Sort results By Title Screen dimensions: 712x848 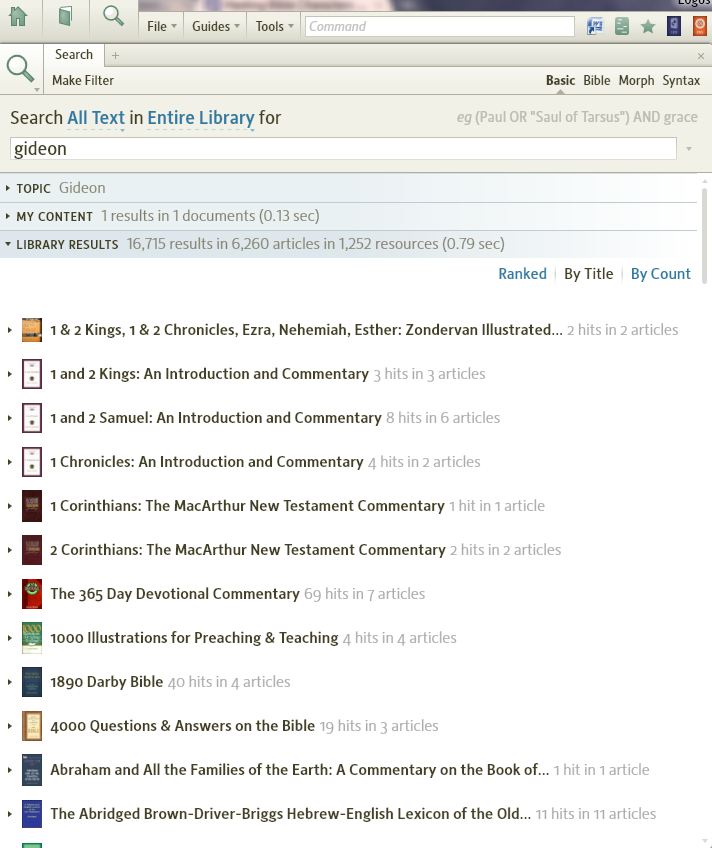589,274
